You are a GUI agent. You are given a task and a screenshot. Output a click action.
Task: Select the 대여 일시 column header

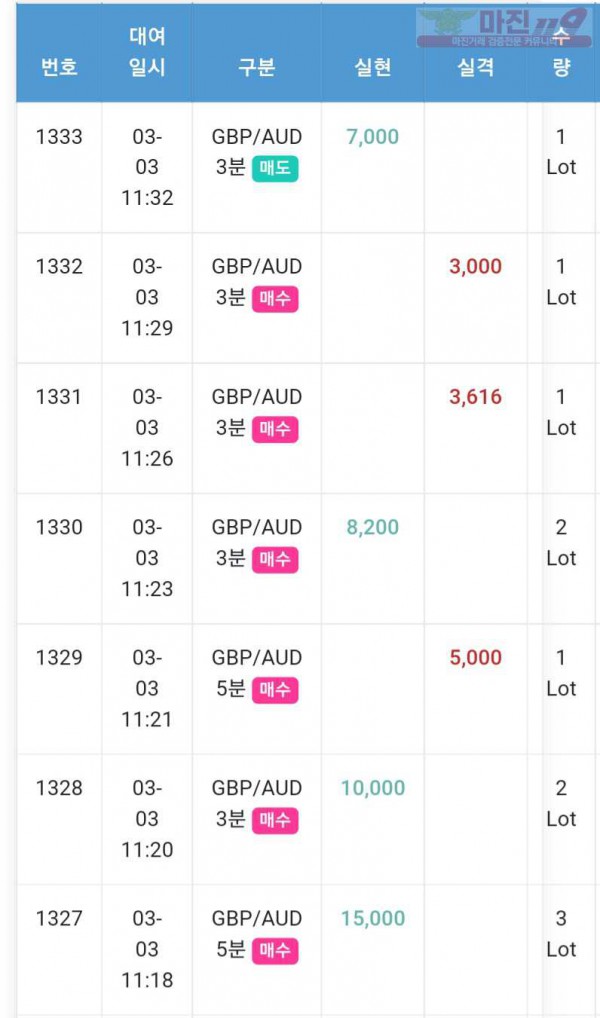[146, 52]
